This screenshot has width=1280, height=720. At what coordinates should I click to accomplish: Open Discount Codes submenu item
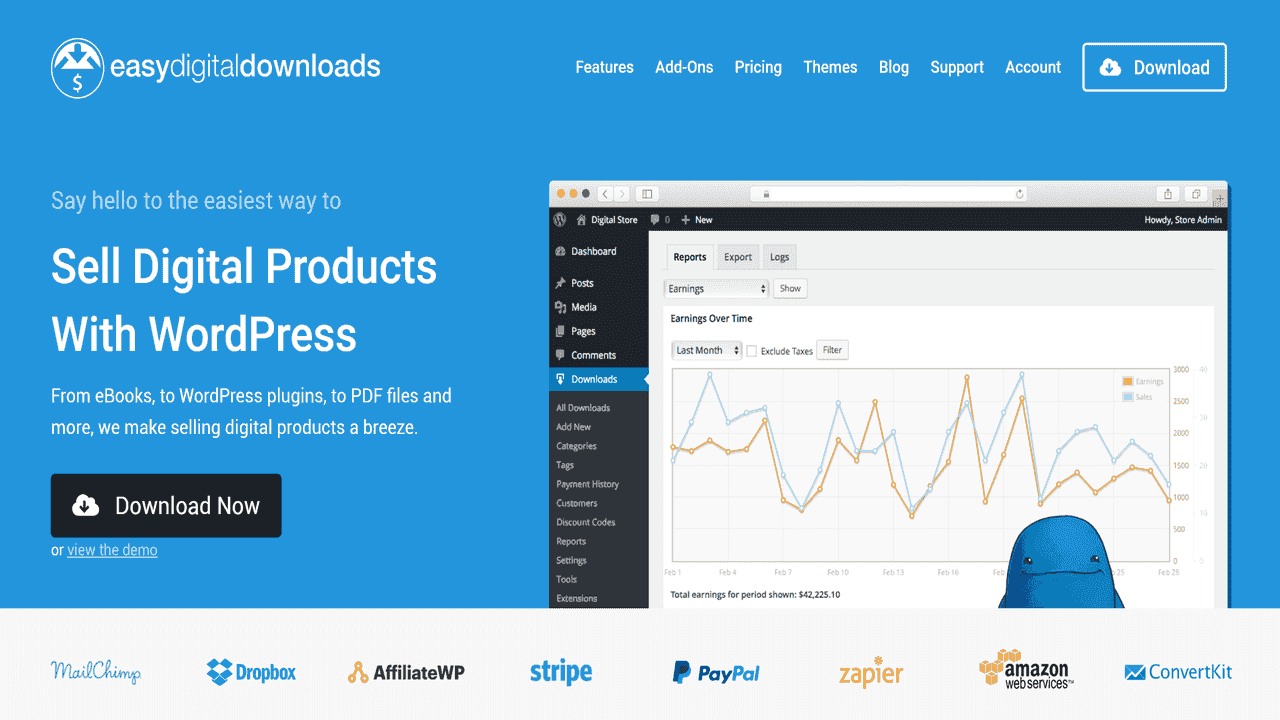point(586,522)
